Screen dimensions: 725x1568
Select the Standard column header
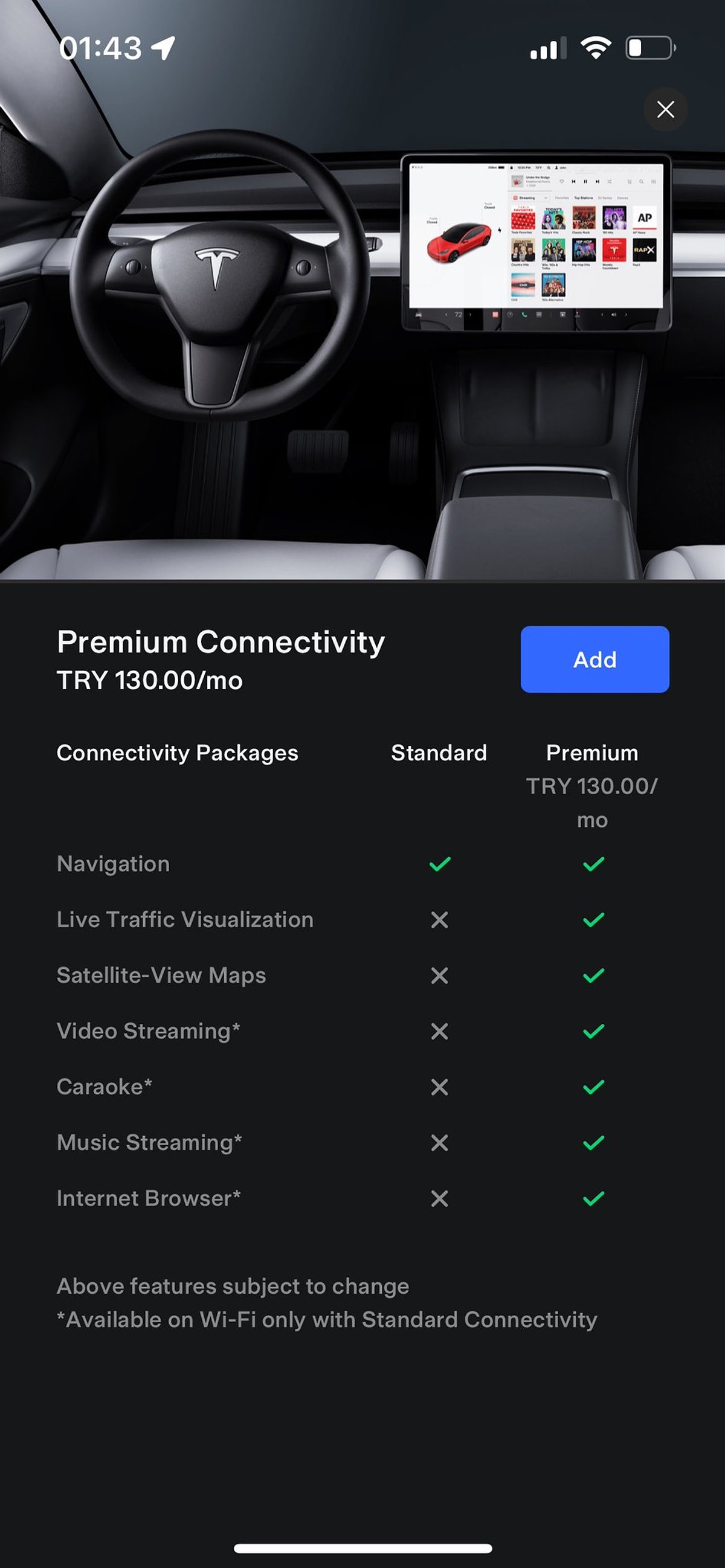439,753
